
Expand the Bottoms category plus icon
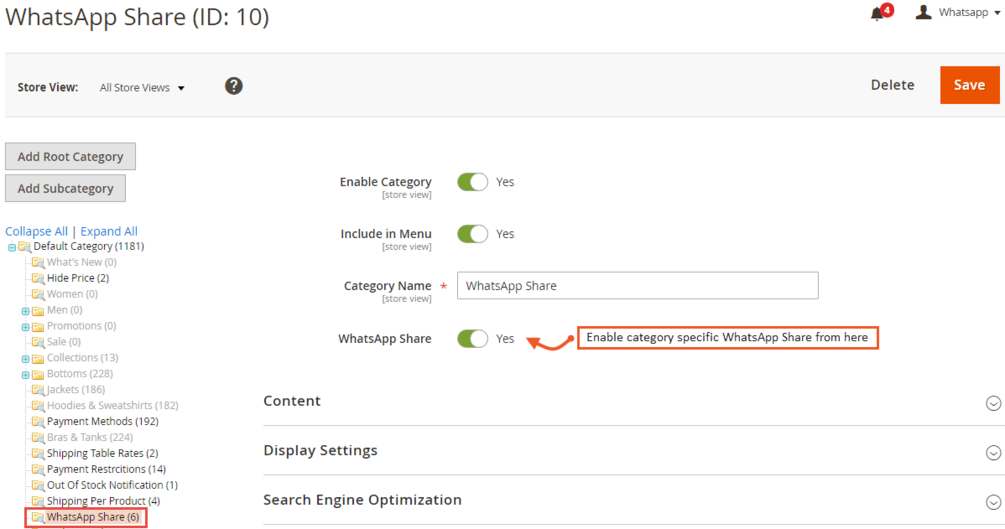pos(26,375)
